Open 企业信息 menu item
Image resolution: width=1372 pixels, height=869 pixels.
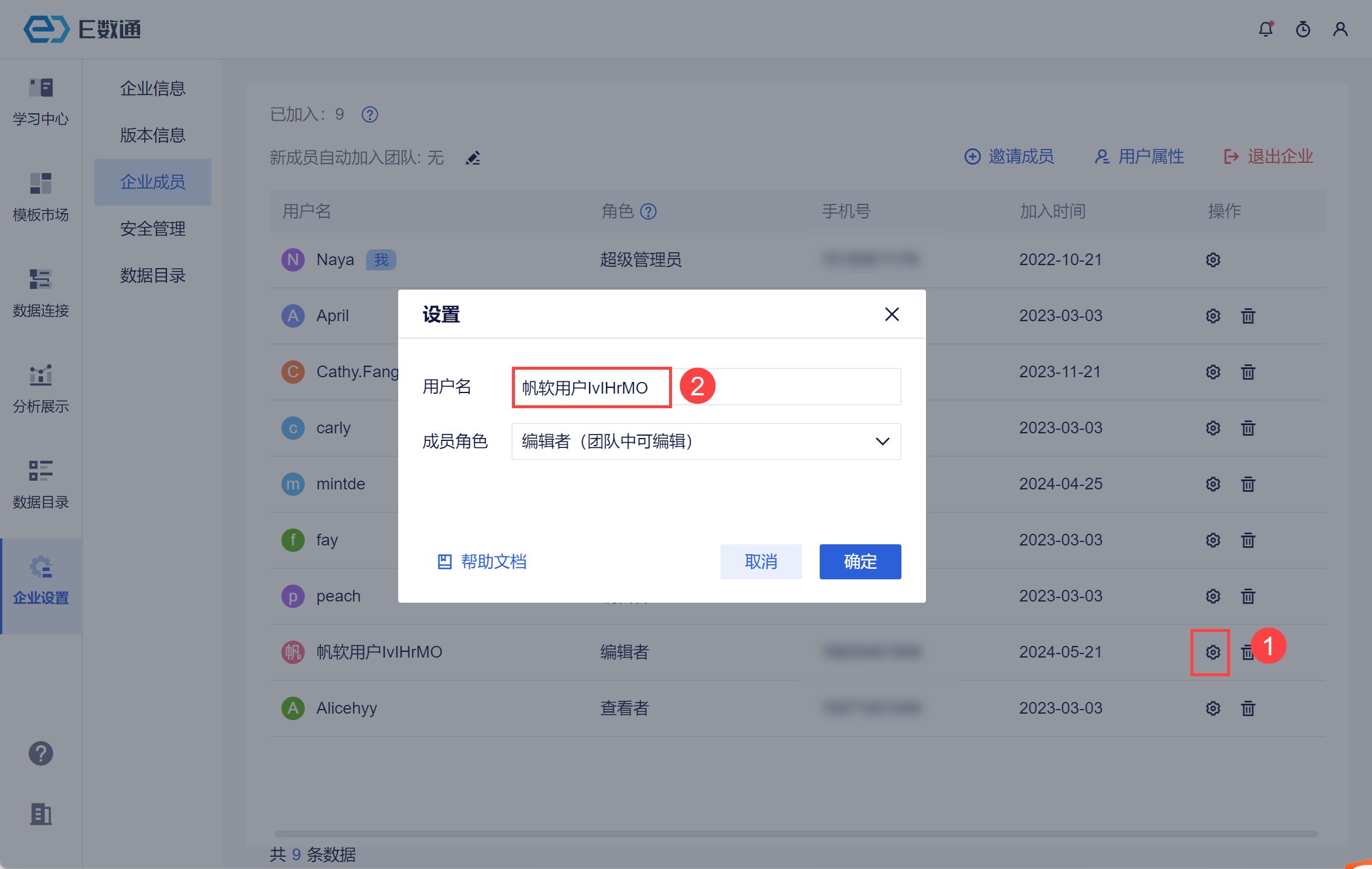tap(152, 88)
